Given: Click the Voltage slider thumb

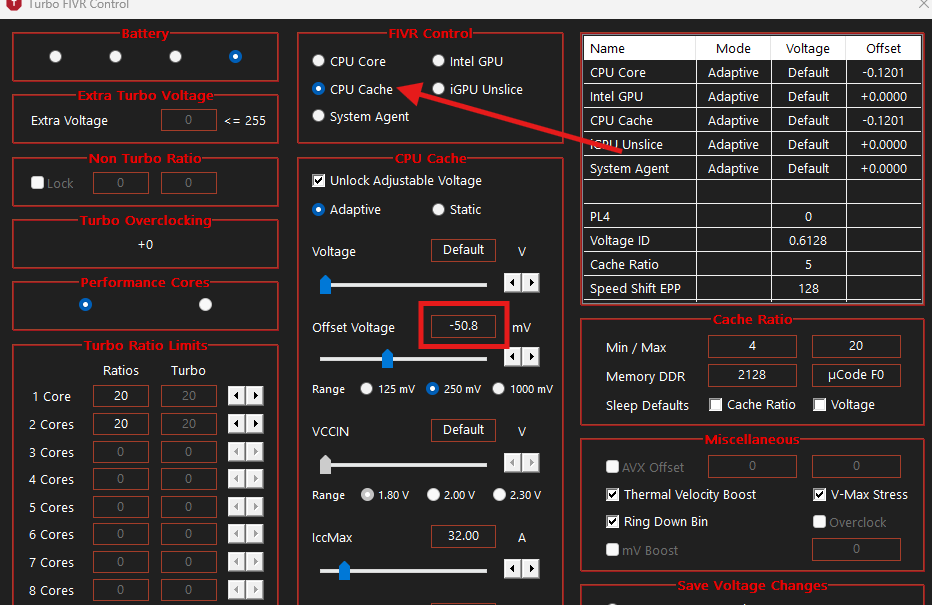Looking at the screenshot, I should (325, 285).
